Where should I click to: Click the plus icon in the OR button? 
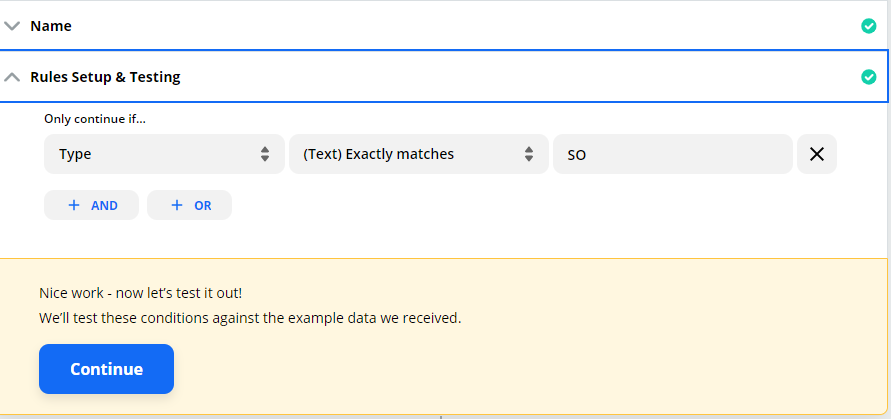coord(177,205)
